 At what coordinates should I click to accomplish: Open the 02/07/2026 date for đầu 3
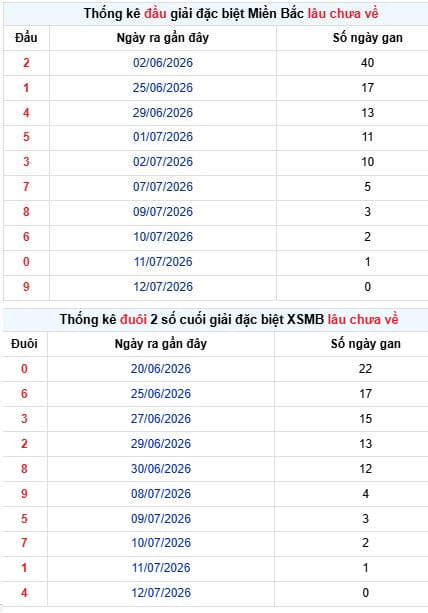click(163, 161)
